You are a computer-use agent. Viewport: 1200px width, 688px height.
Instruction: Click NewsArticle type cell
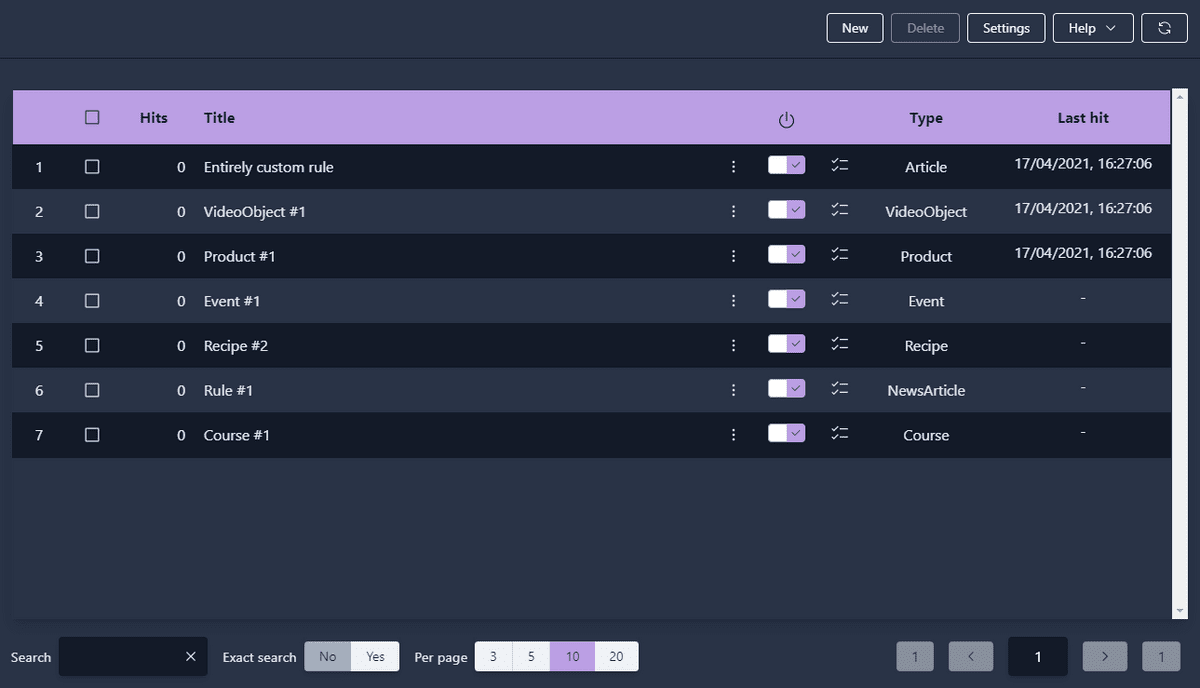click(x=926, y=390)
